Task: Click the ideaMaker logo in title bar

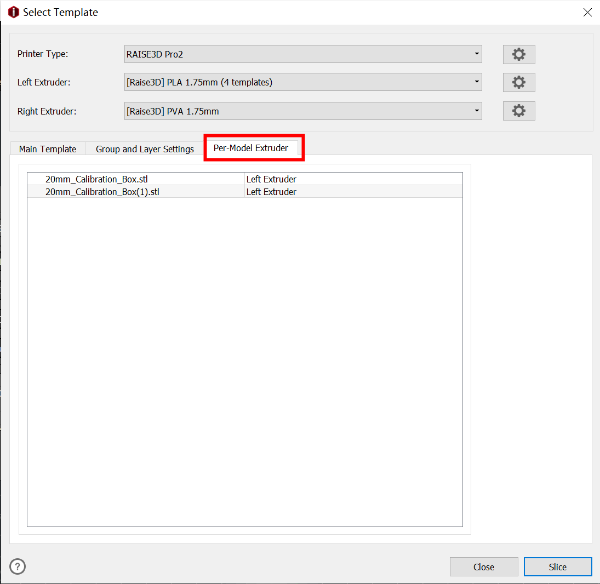Action: click(12, 12)
